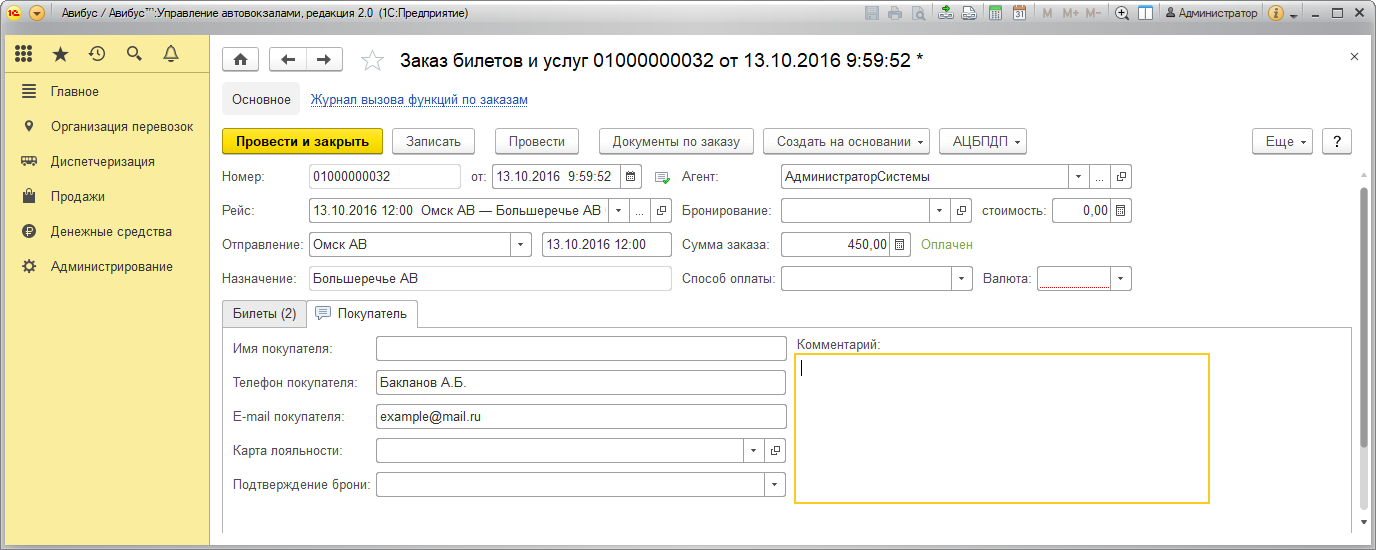Open Favorites star in the left panel
The image size is (1376, 550).
[x=60, y=54]
